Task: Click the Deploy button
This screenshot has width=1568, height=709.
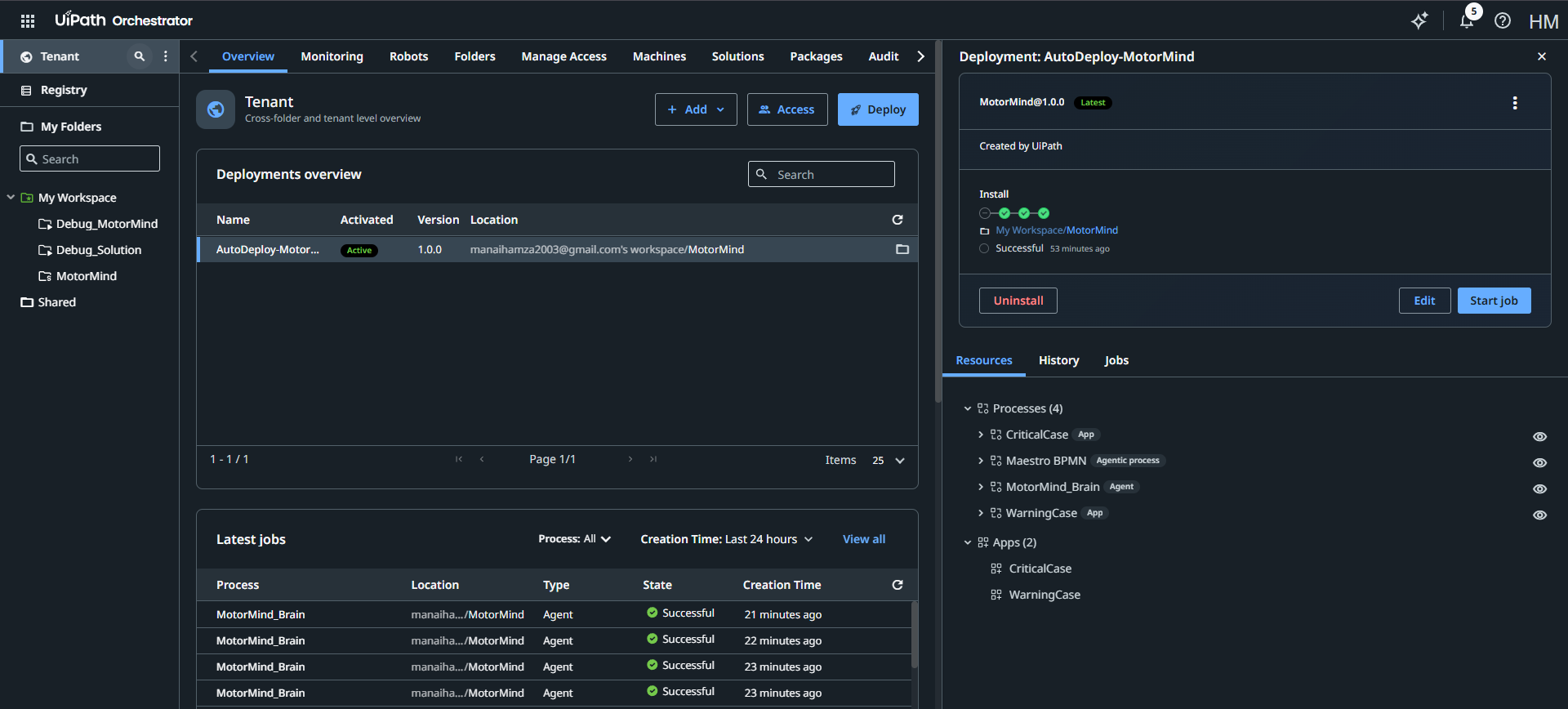Action: 878,109
